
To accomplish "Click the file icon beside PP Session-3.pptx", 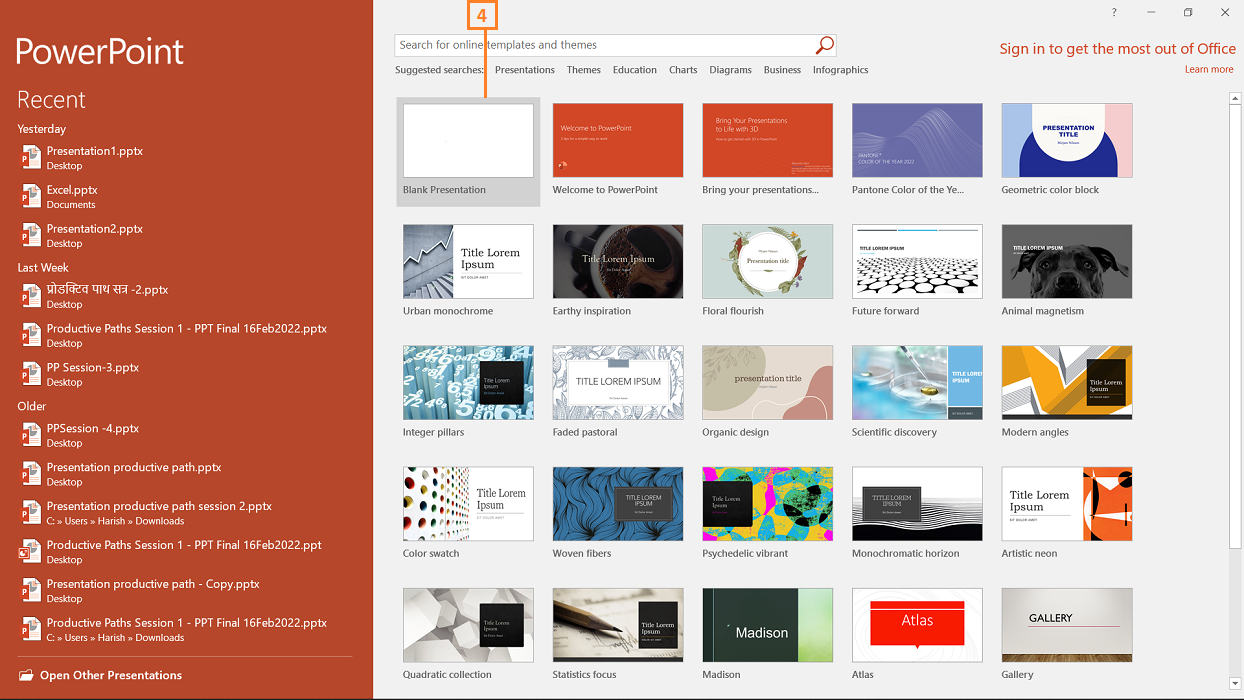I will [30, 374].
